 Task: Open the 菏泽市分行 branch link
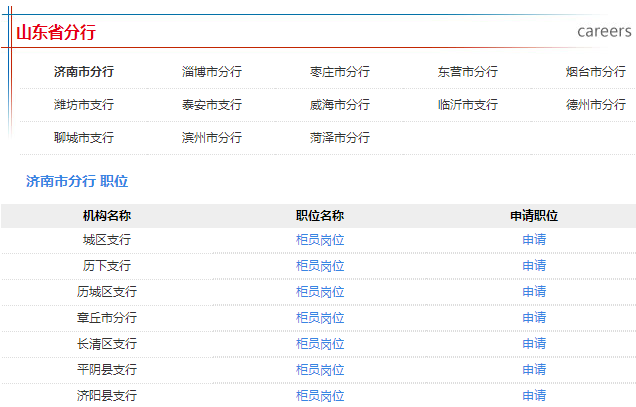pyautogui.click(x=340, y=138)
